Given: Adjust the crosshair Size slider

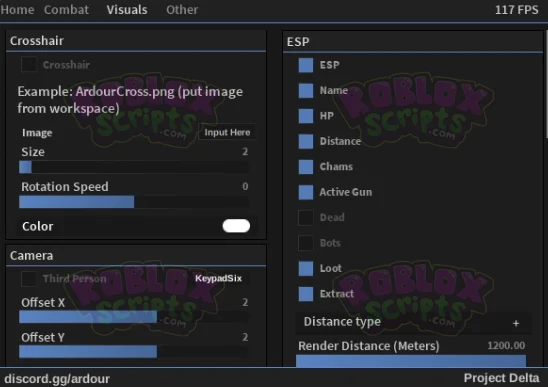Looking at the screenshot, I should [134, 167].
